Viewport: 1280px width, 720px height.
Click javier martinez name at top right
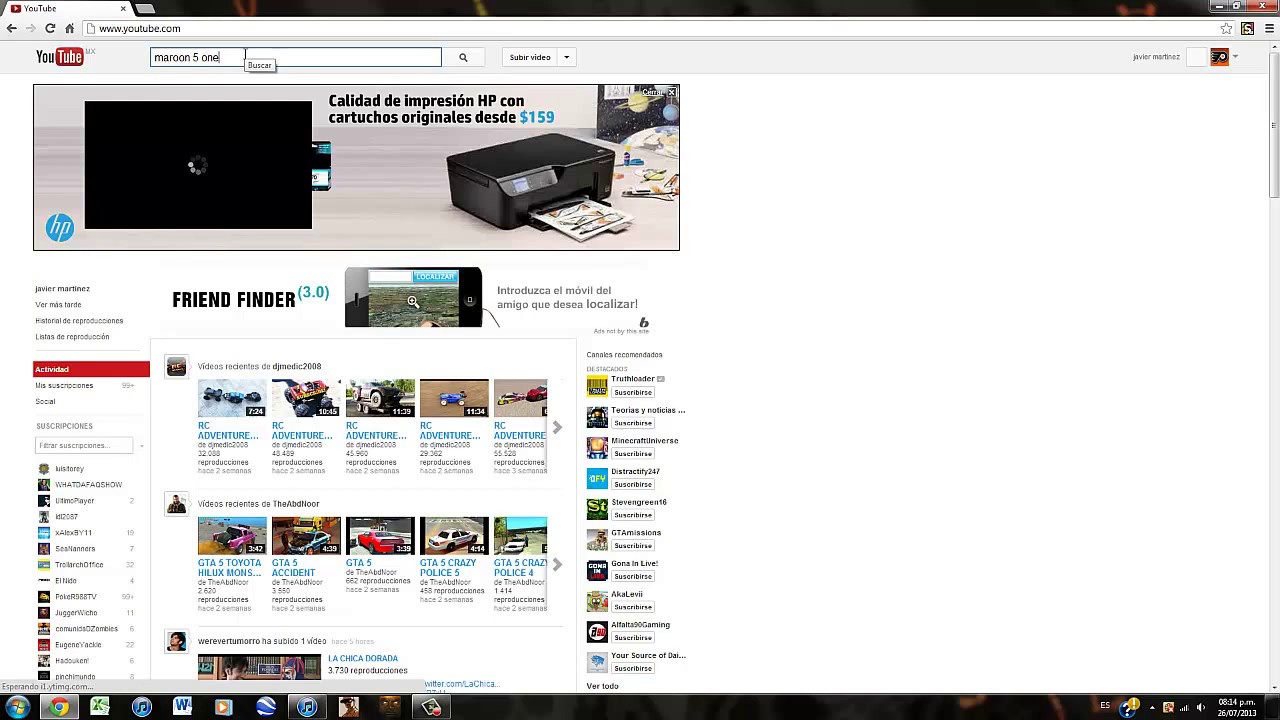[1156, 57]
